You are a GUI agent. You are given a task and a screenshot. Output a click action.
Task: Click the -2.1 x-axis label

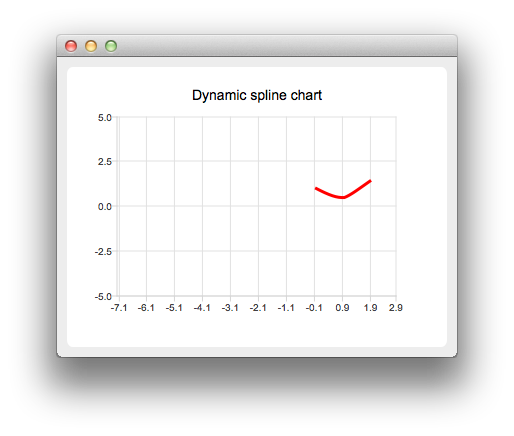(258, 308)
